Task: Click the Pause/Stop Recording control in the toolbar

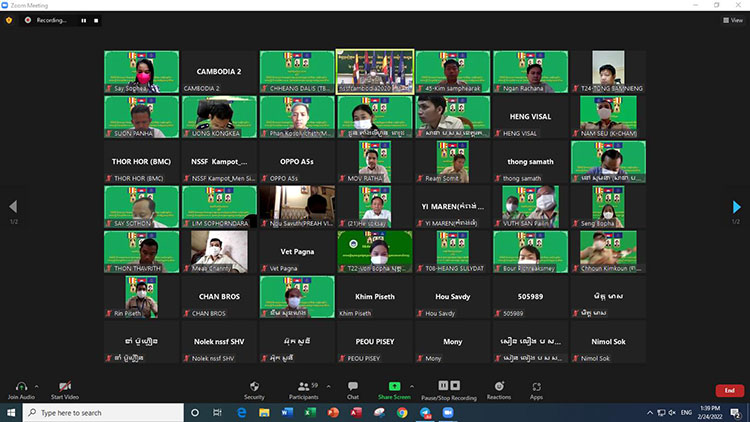Action: click(x=448, y=386)
